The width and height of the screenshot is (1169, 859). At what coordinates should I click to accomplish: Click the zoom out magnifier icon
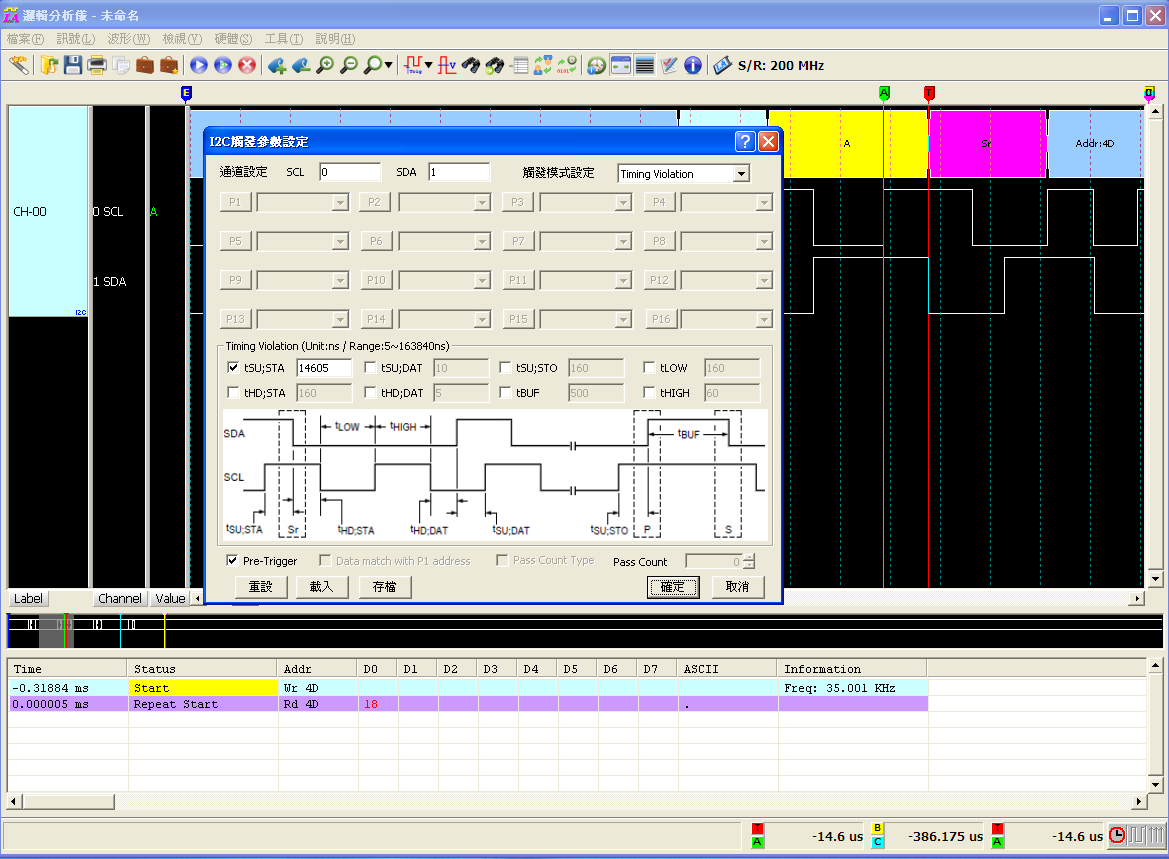click(x=348, y=66)
